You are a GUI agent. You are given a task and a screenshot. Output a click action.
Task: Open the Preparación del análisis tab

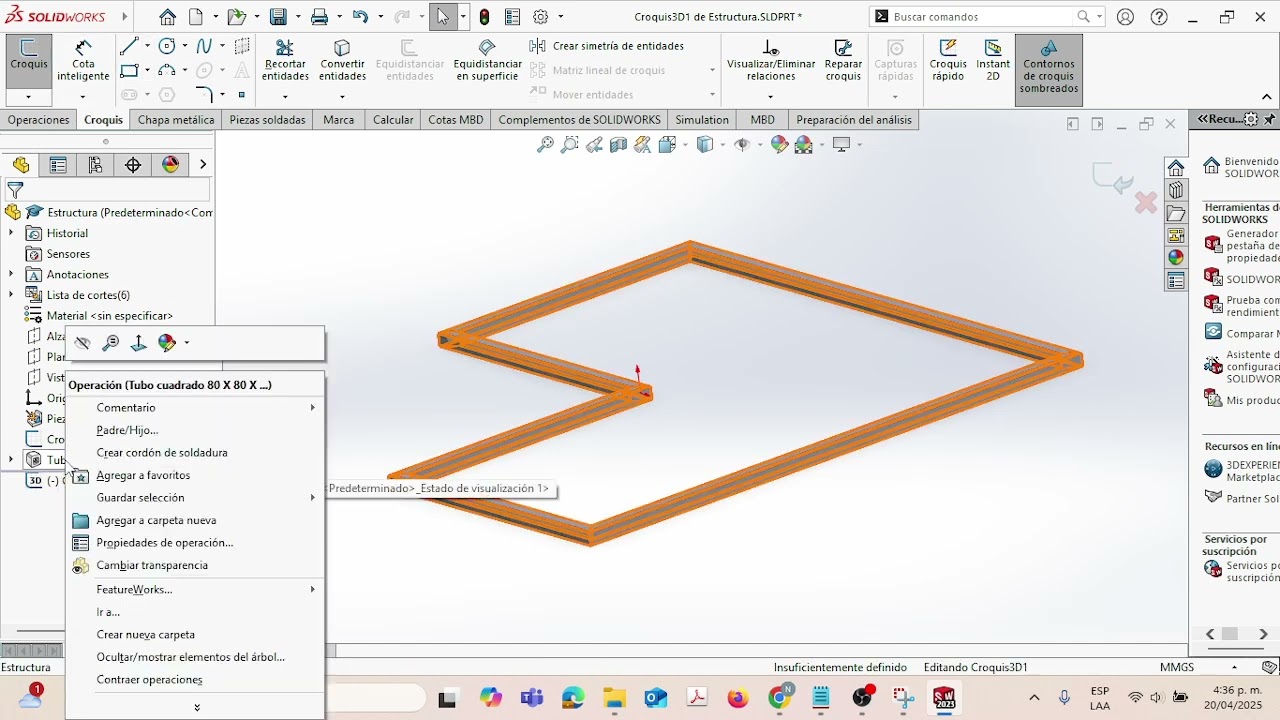[x=854, y=120]
